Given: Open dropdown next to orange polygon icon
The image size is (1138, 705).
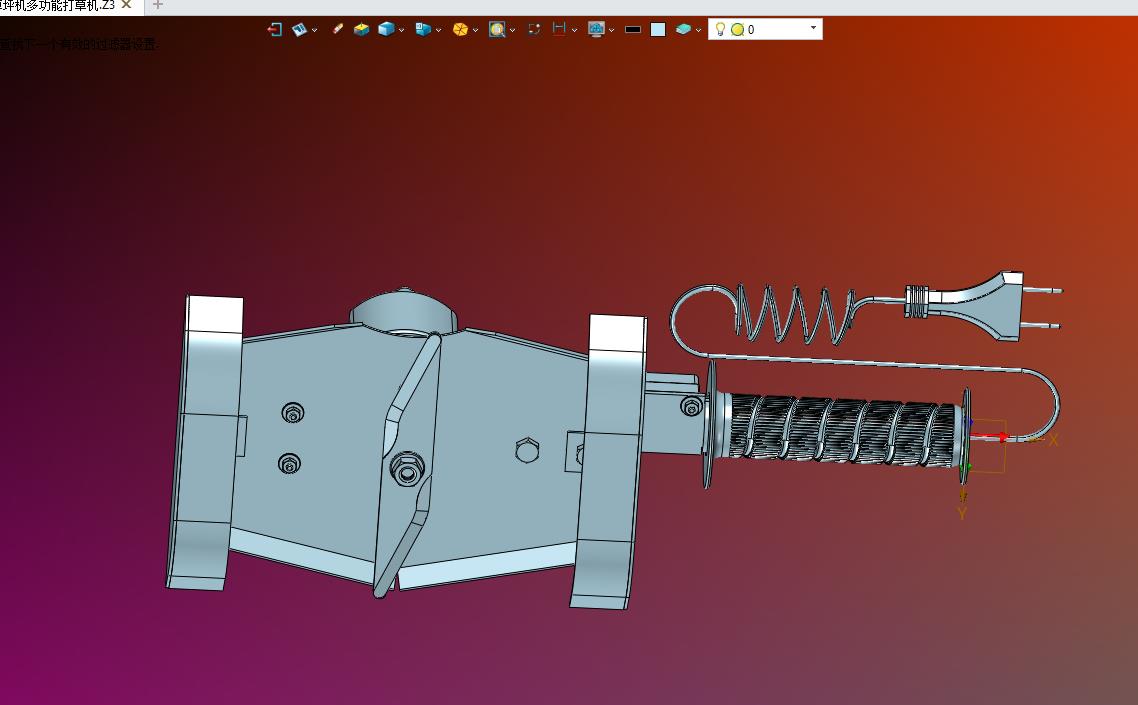Looking at the screenshot, I should pyautogui.click(x=475, y=30).
